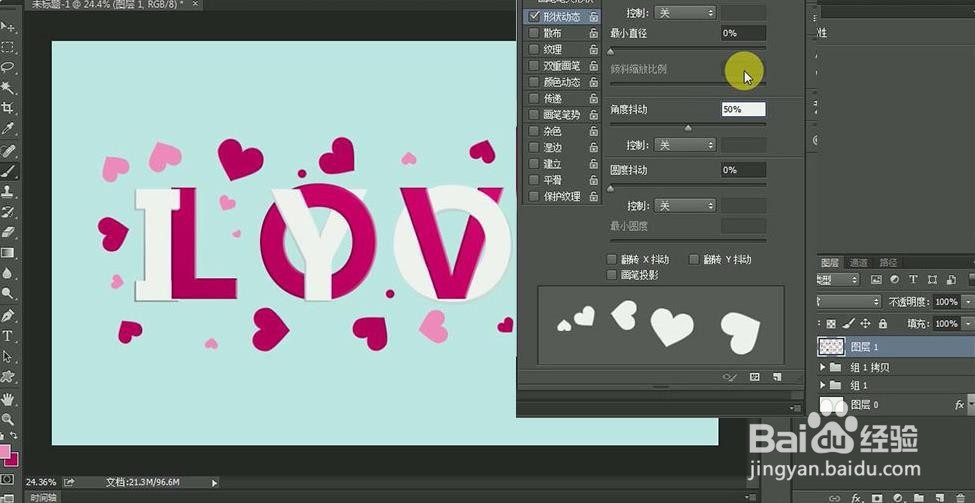
Task: Enable the 散布 checkbox
Action: [534, 33]
